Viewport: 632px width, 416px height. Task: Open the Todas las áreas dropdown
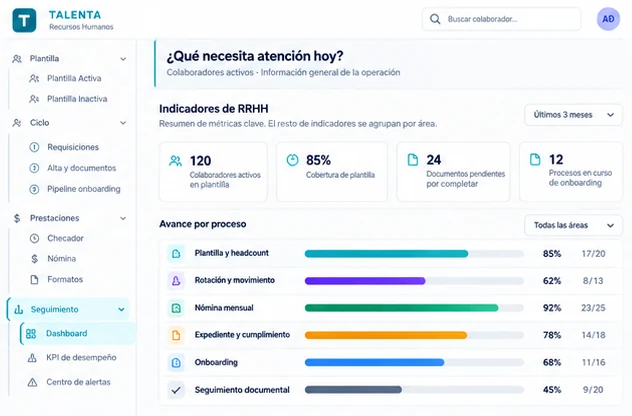573,225
